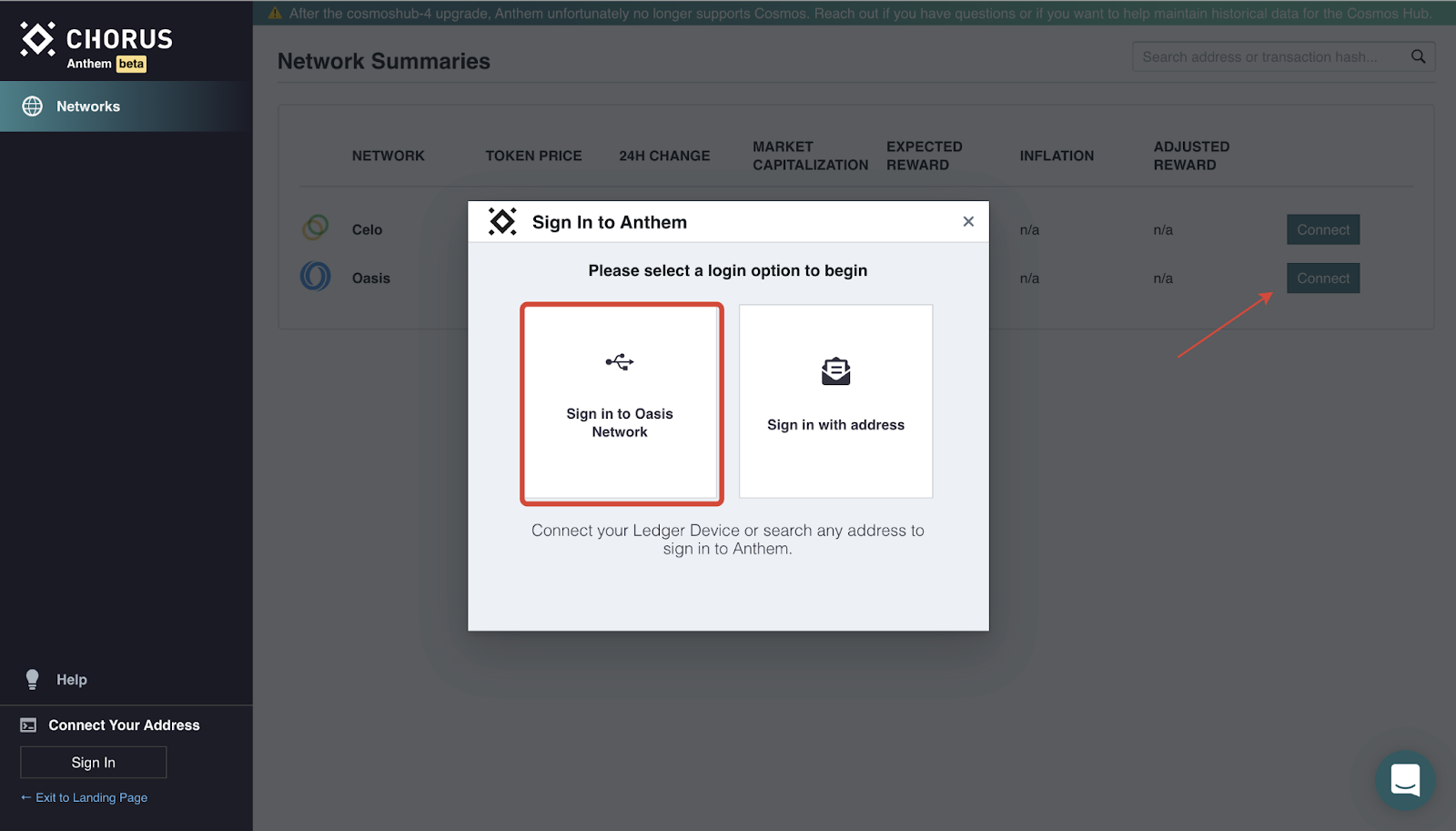Image resolution: width=1456 pixels, height=831 pixels.
Task: Click the MARKET CAPITALIZATION column header
Action: click(811, 156)
